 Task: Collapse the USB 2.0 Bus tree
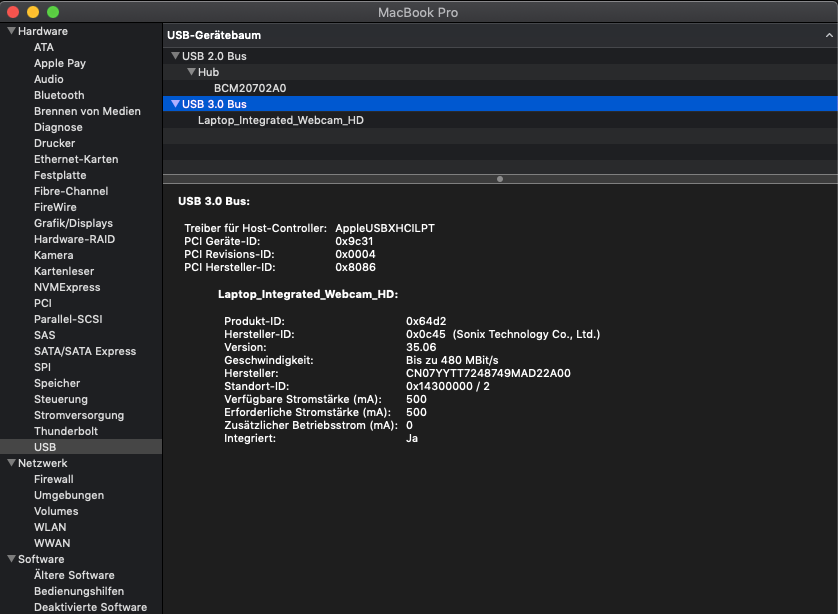[x=175, y=56]
